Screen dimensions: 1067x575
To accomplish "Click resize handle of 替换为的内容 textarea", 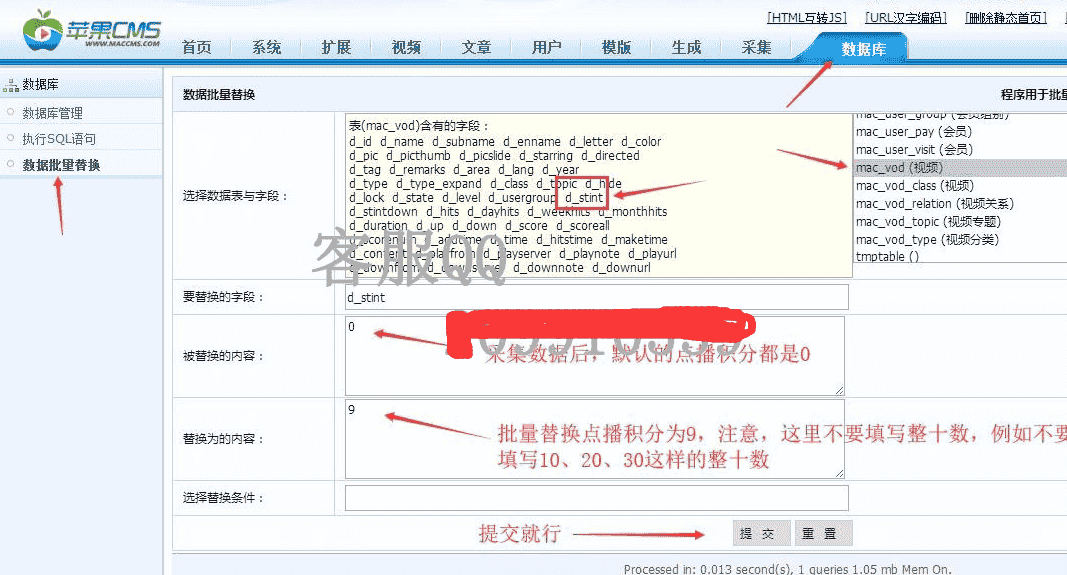I will [x=839, y=473].
